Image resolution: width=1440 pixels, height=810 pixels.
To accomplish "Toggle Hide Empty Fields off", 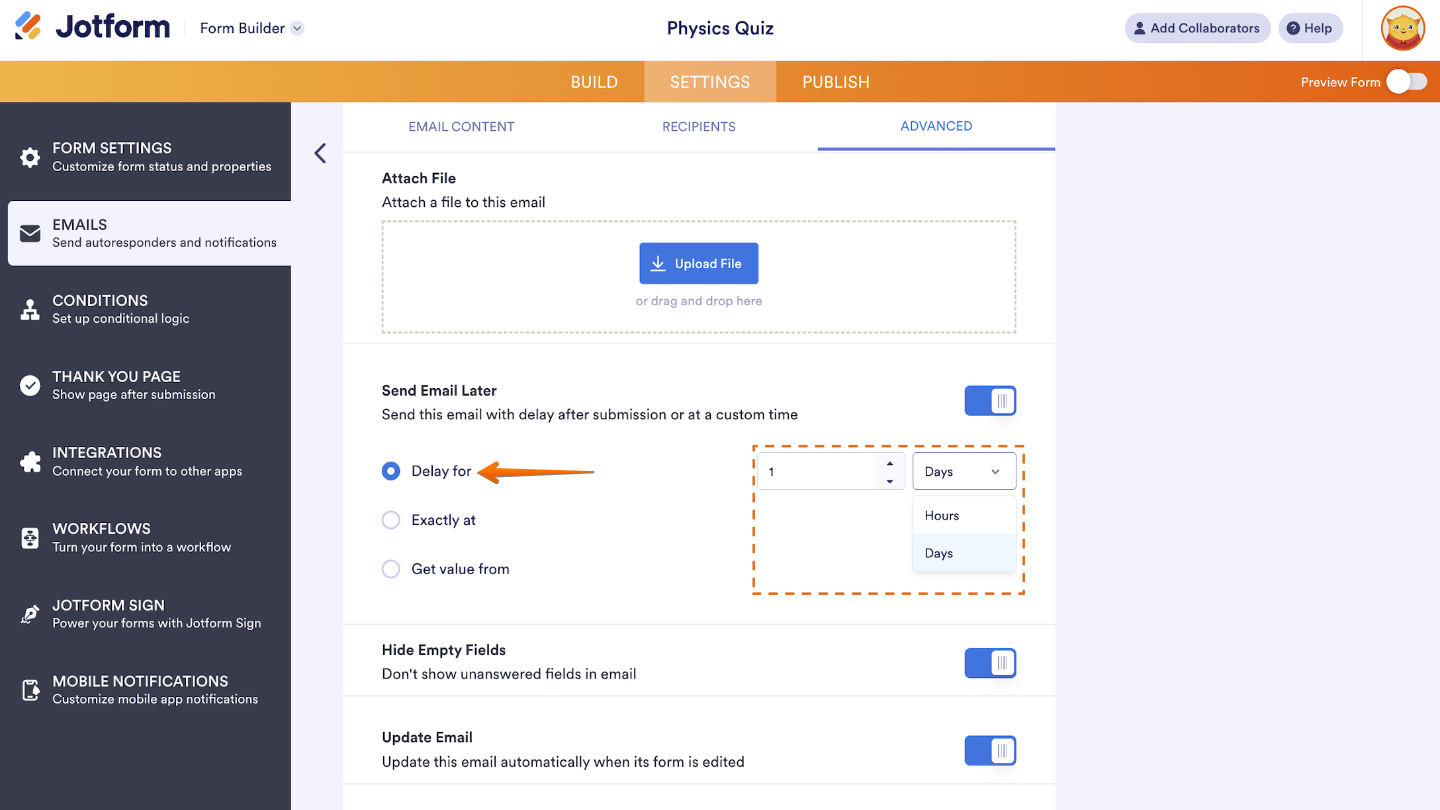I will point(990,662).
